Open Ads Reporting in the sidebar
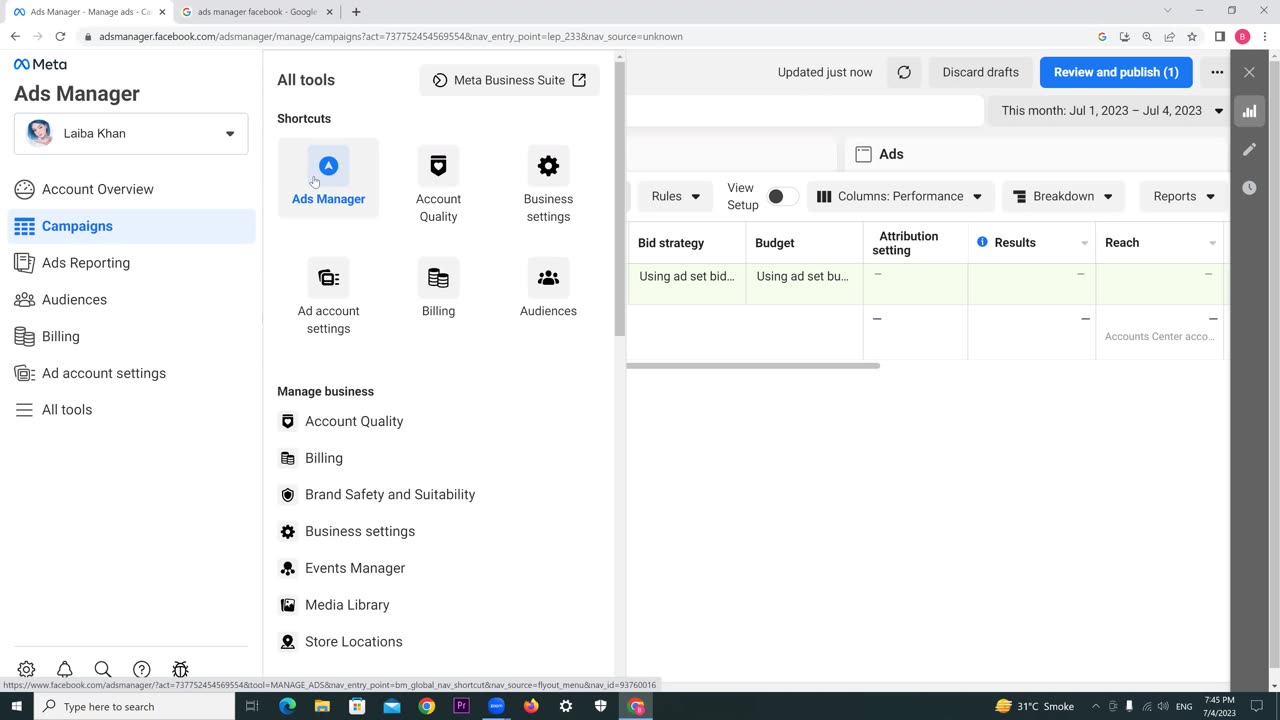Image resolution: width=1280 pixels, height=720 pixels. click(131, 263)
